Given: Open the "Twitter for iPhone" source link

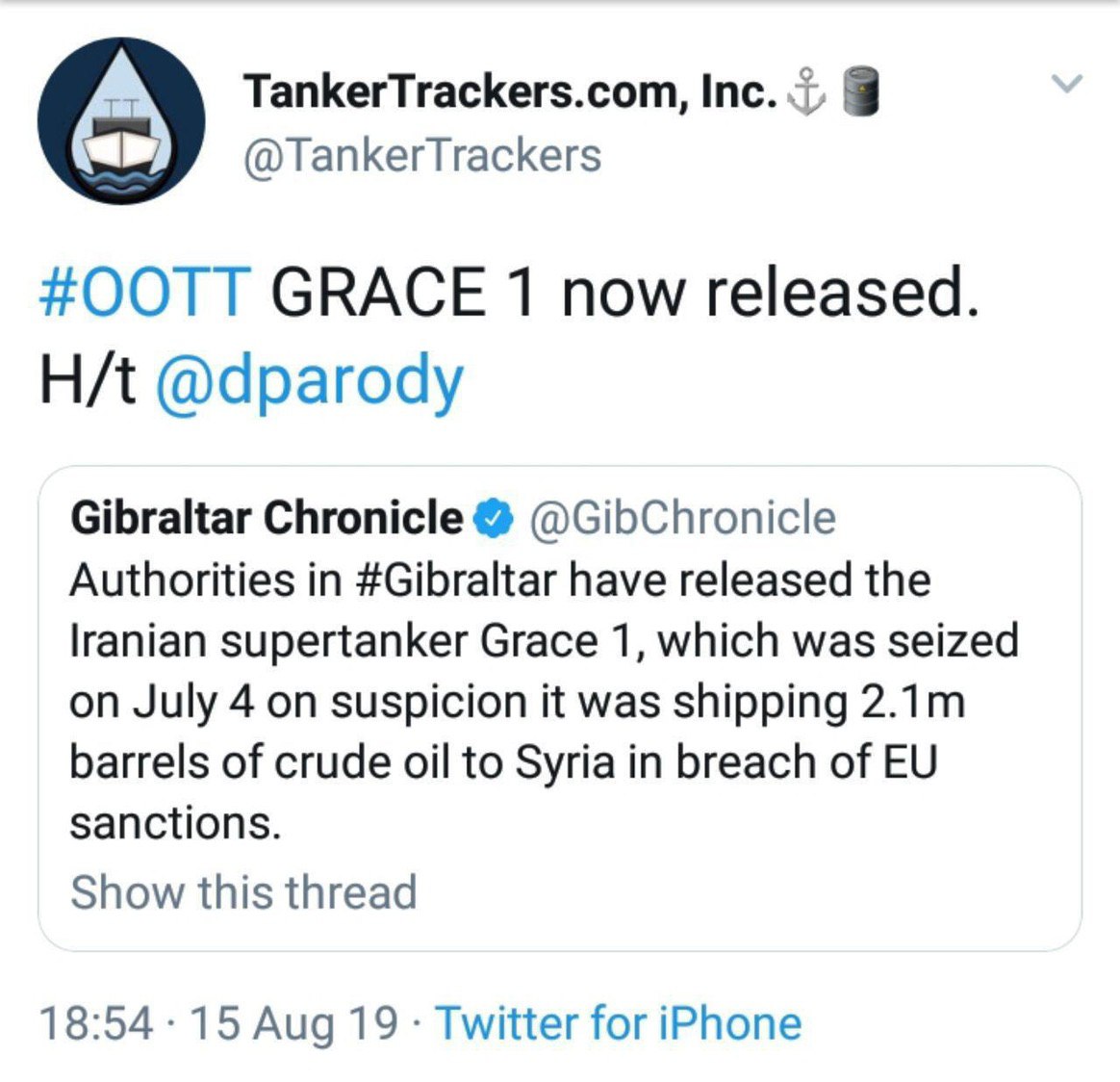Looking at the screenshot, I should point(619,1022).
